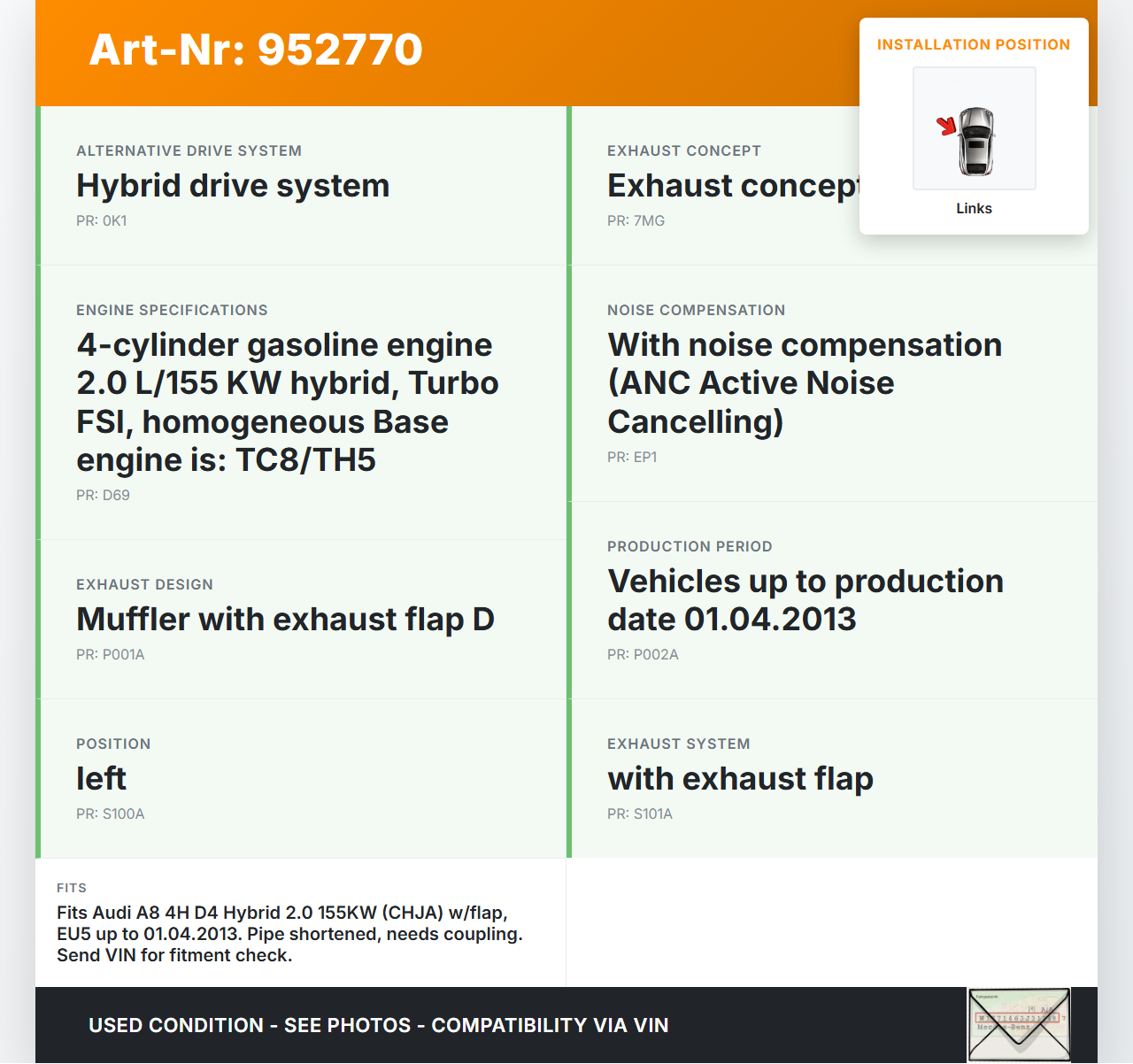Click the PR: P002A code

(x=643, y=655)
